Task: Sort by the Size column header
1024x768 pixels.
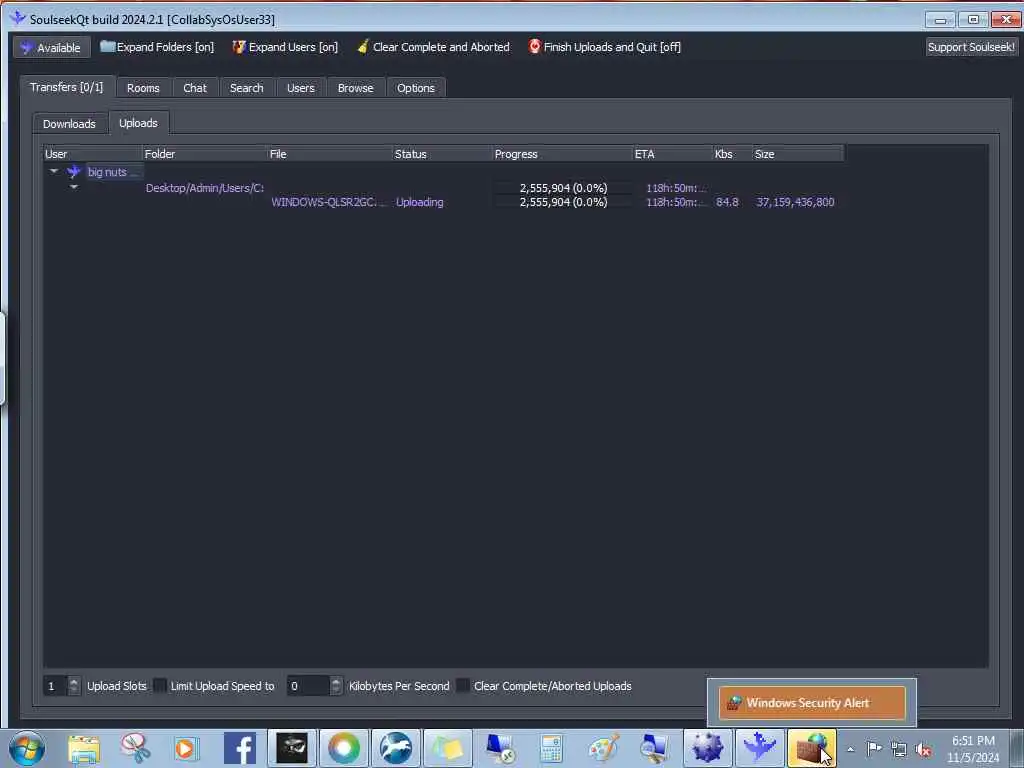Action: (798, 154)
